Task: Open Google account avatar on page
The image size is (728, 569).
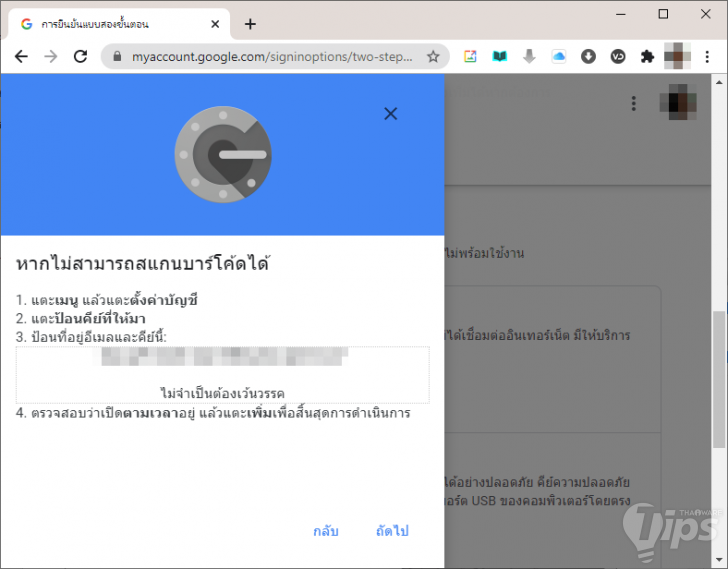Action: tap(678, 102)
